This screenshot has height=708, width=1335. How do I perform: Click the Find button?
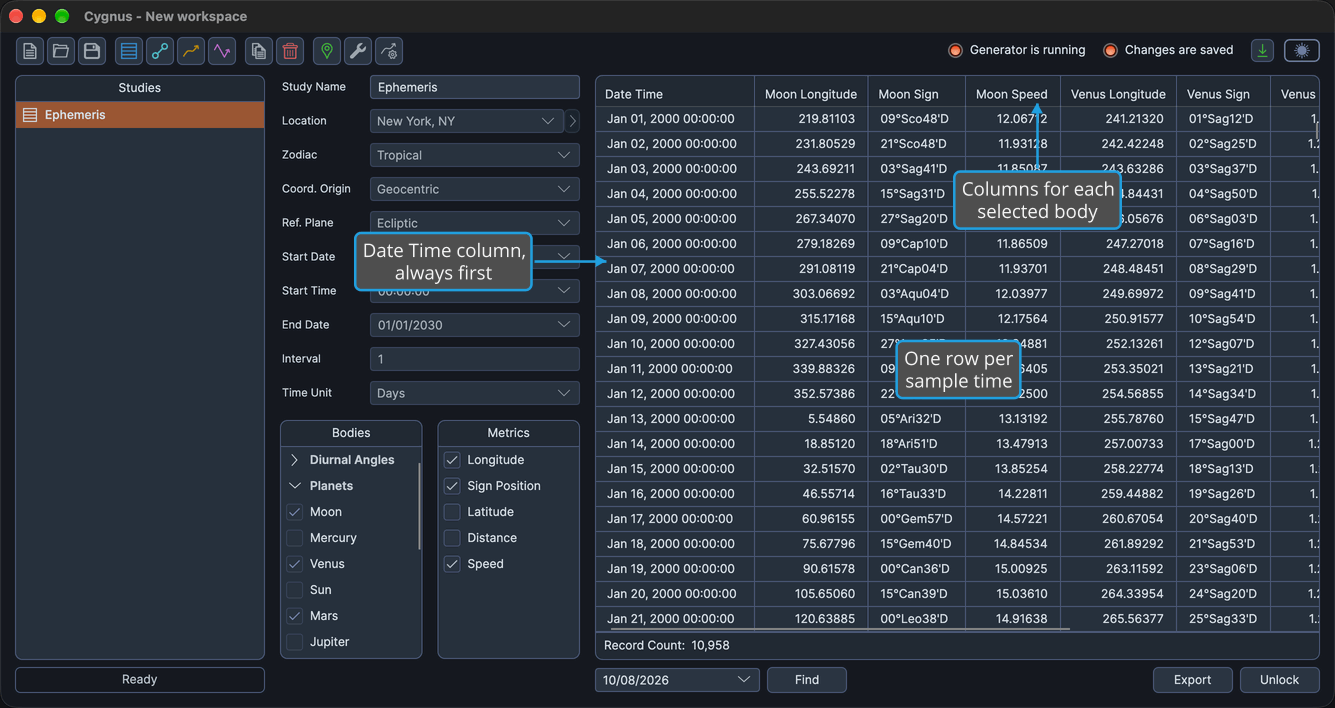pos(807,680)
